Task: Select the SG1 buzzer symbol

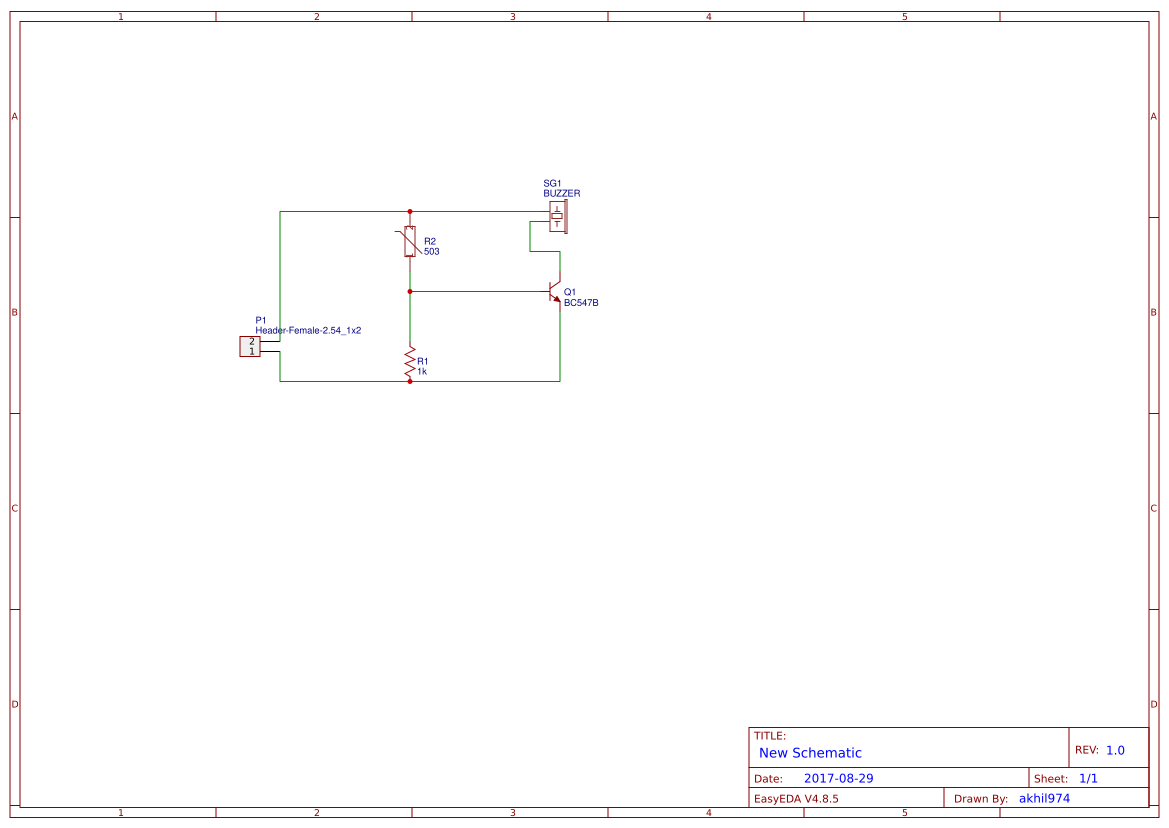Action: (x=558, y=217)
